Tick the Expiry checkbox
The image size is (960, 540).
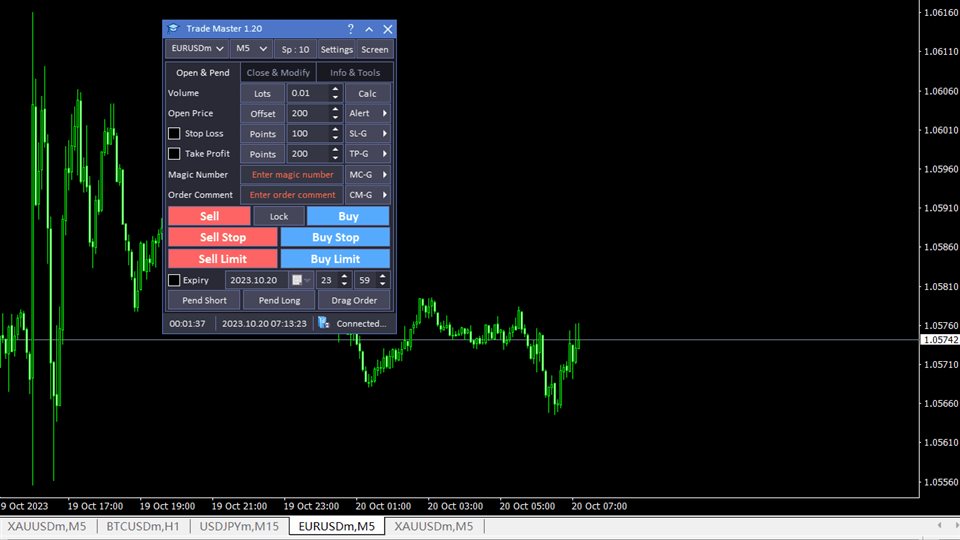click(174, 280)
